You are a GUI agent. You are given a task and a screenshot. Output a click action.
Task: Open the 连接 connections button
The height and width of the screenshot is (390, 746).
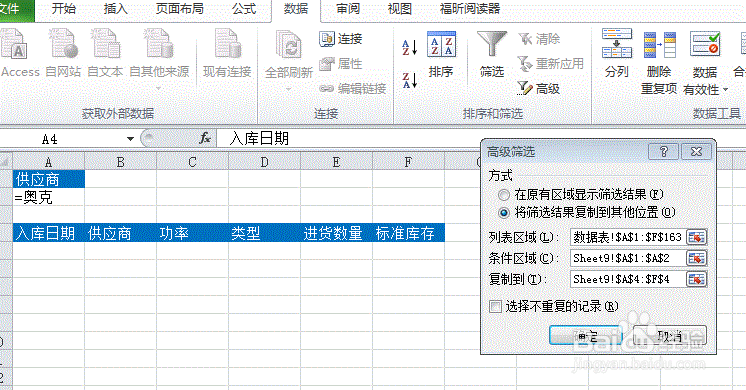click(x=341, y=39)
